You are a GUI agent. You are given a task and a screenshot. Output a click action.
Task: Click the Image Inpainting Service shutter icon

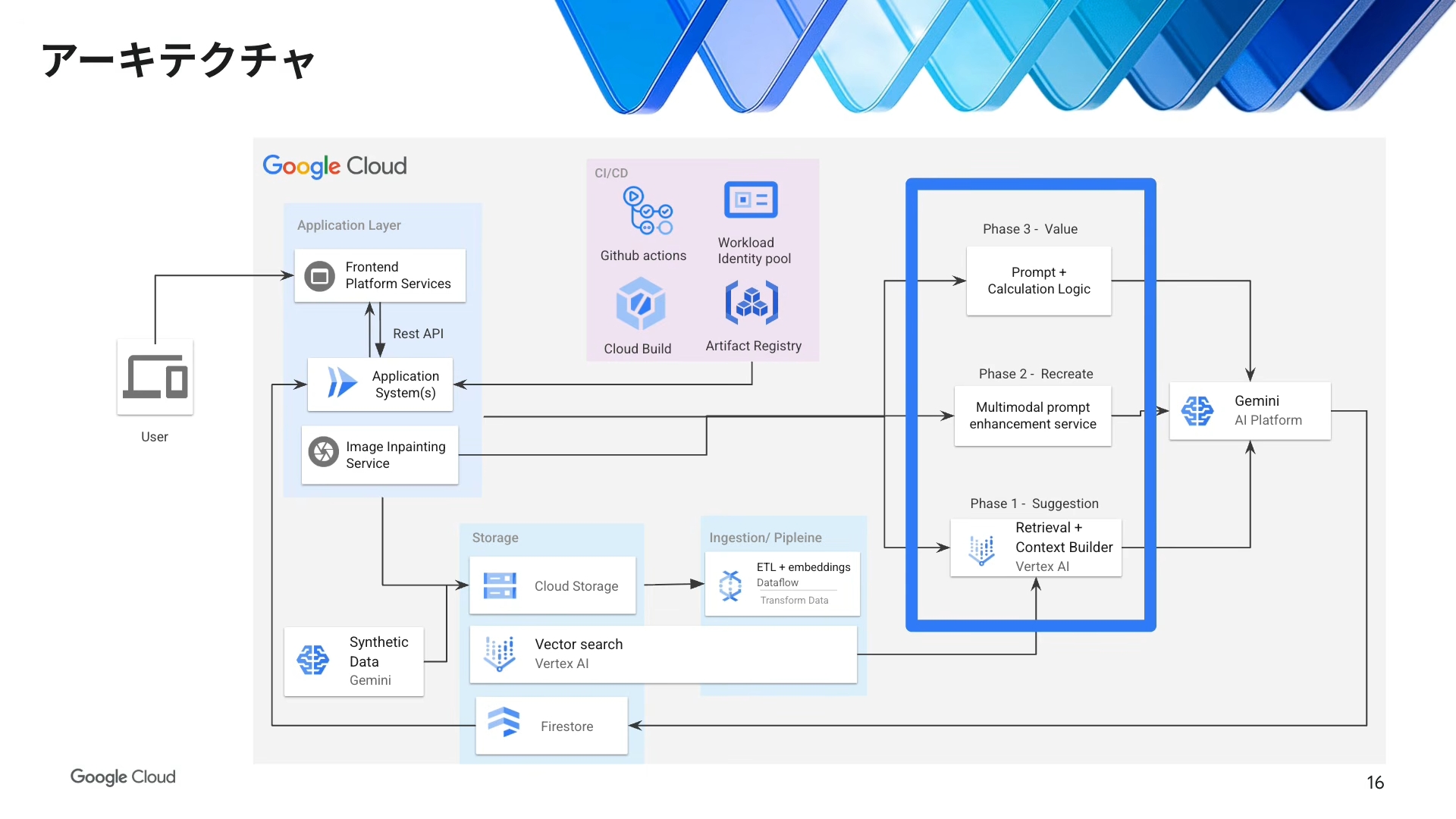click(x=324, y=452)
